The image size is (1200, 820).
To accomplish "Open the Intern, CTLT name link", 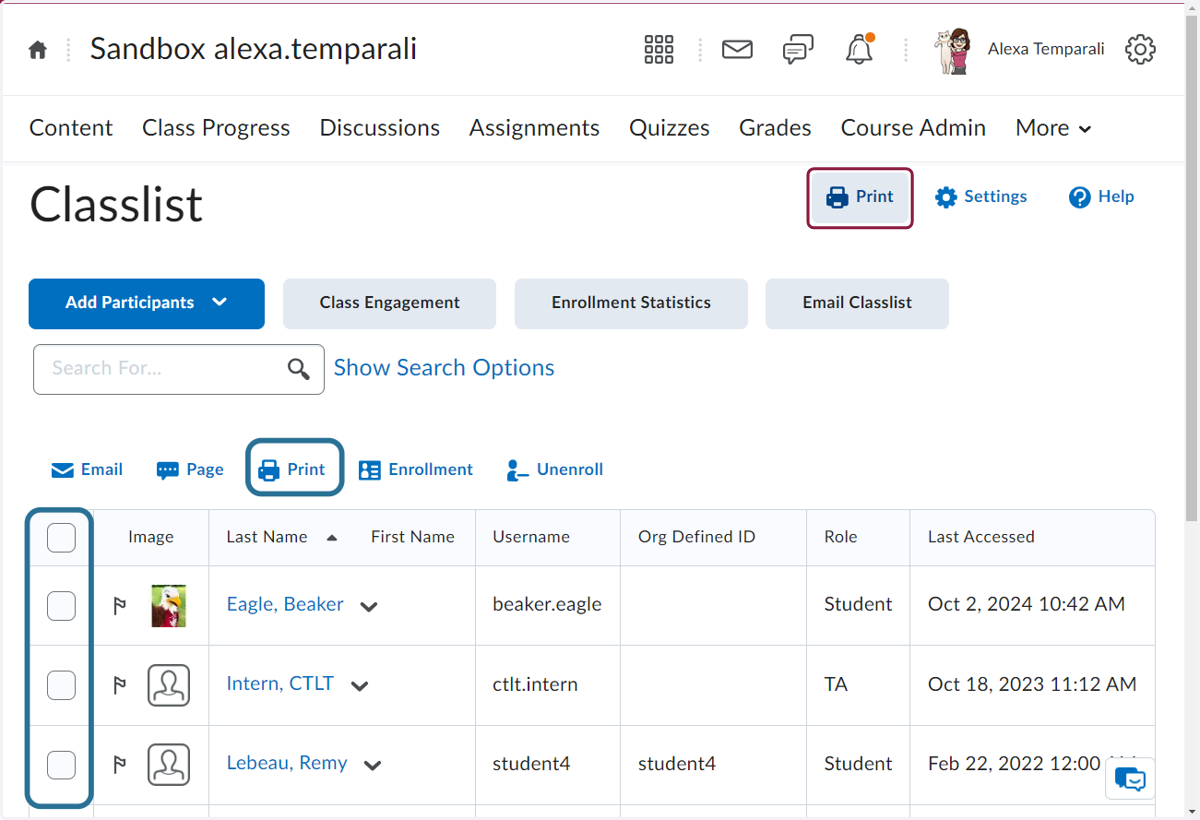I will [x=280, y=684].
